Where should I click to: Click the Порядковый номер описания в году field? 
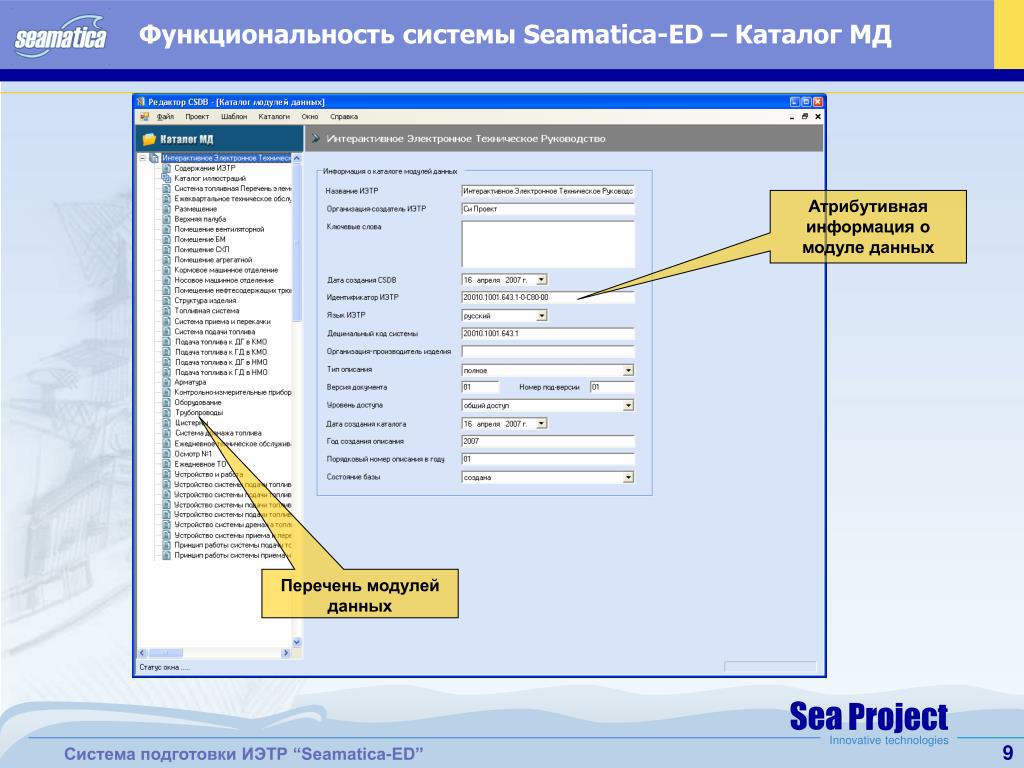(548, 459)
